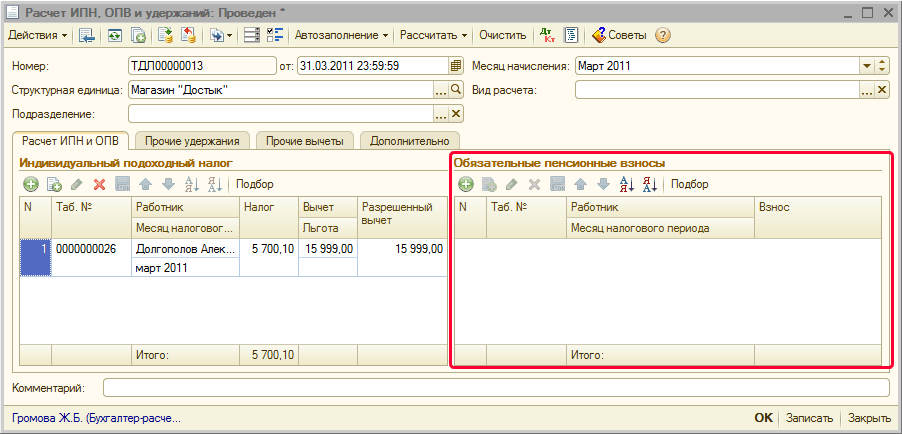Open the Действия dropdown menu
This screenshot has height=434, width=902.
pos(38,35)
